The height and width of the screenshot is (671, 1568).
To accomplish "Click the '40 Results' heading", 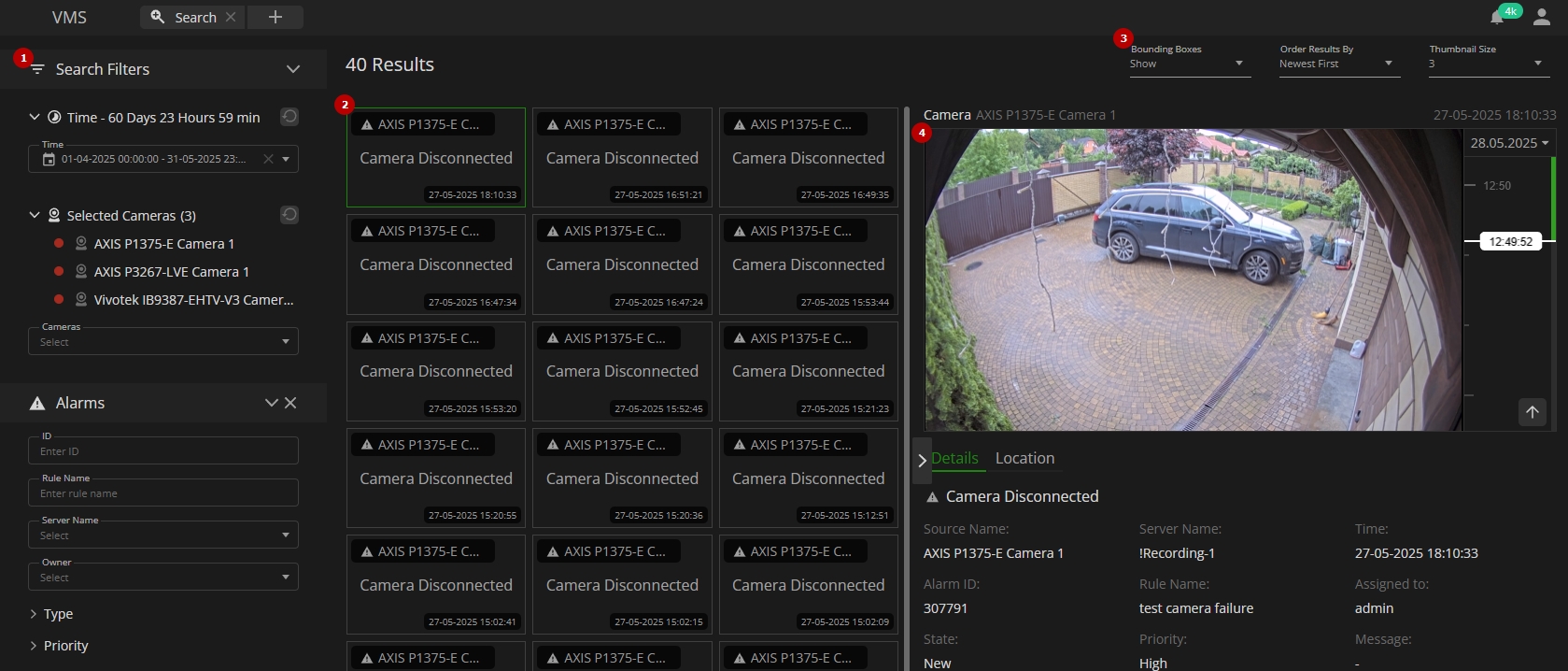I will coord(389,64).
